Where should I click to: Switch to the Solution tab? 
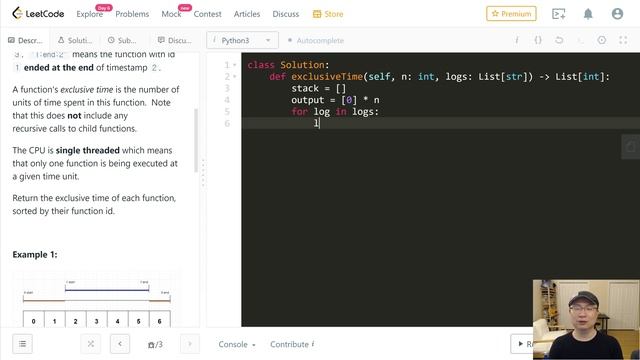(75, 40)
